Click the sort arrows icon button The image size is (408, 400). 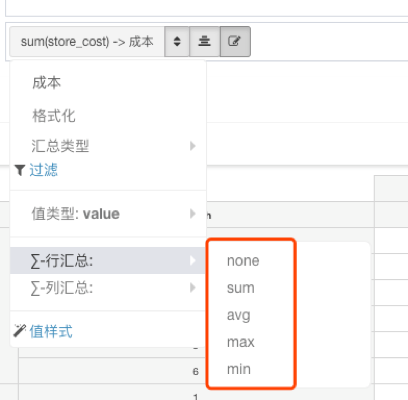click(177, 42)
